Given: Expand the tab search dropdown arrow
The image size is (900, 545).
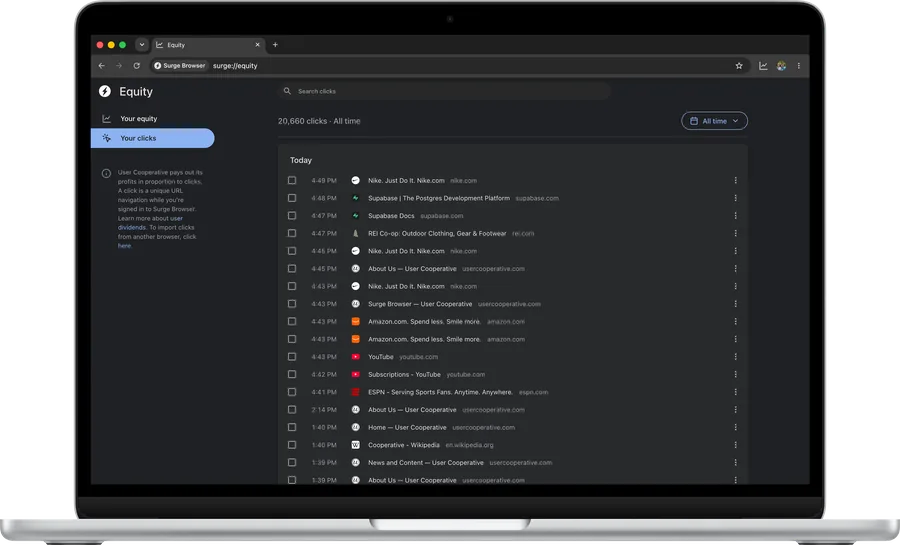Looking at the screenshot, I should 142,45.
